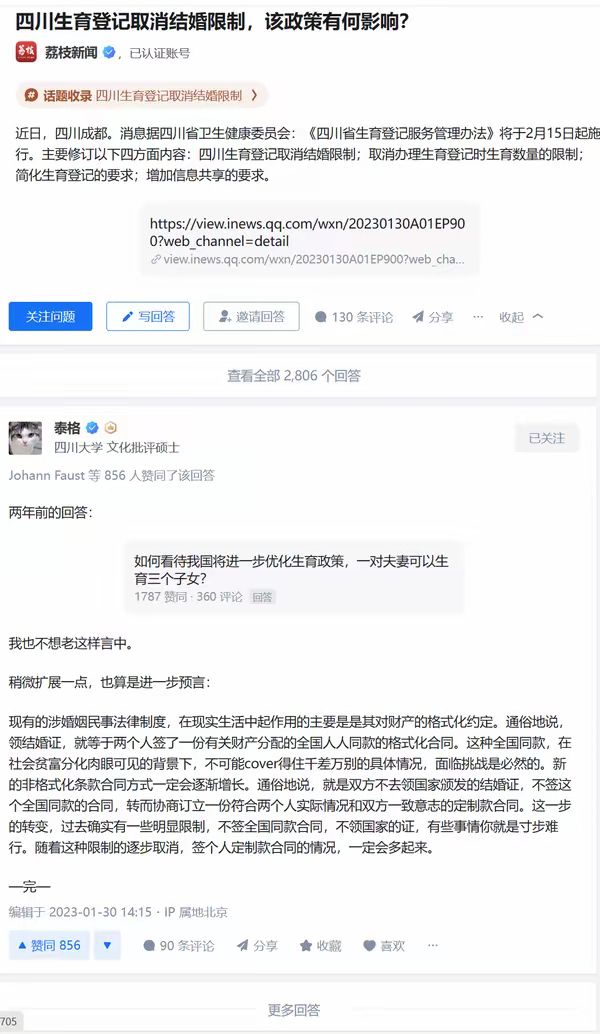Collapse the question details with 收起
The image size is (600, 1034).
click(x=521, y=317)
